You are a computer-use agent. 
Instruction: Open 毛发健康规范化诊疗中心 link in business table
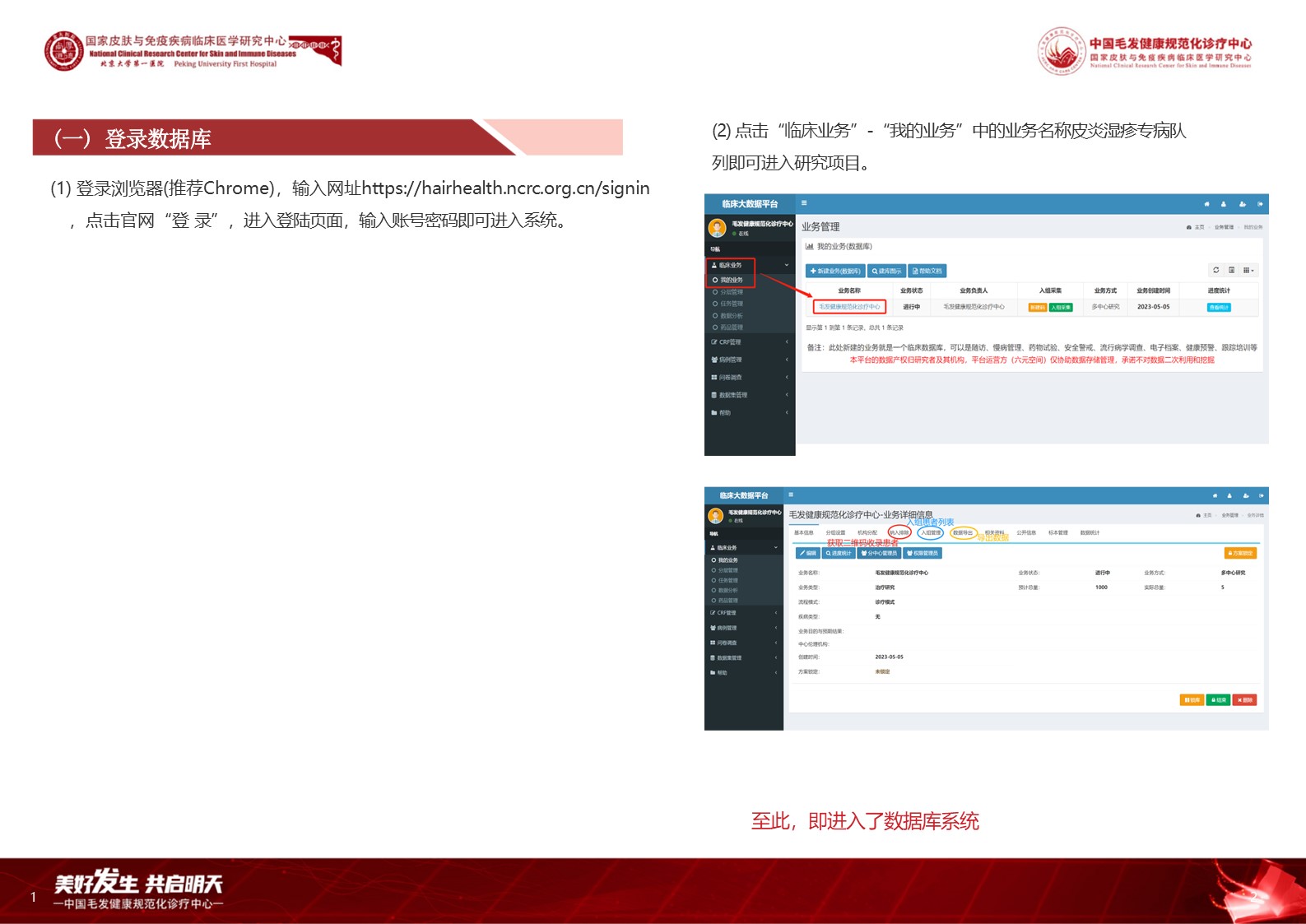849,307
